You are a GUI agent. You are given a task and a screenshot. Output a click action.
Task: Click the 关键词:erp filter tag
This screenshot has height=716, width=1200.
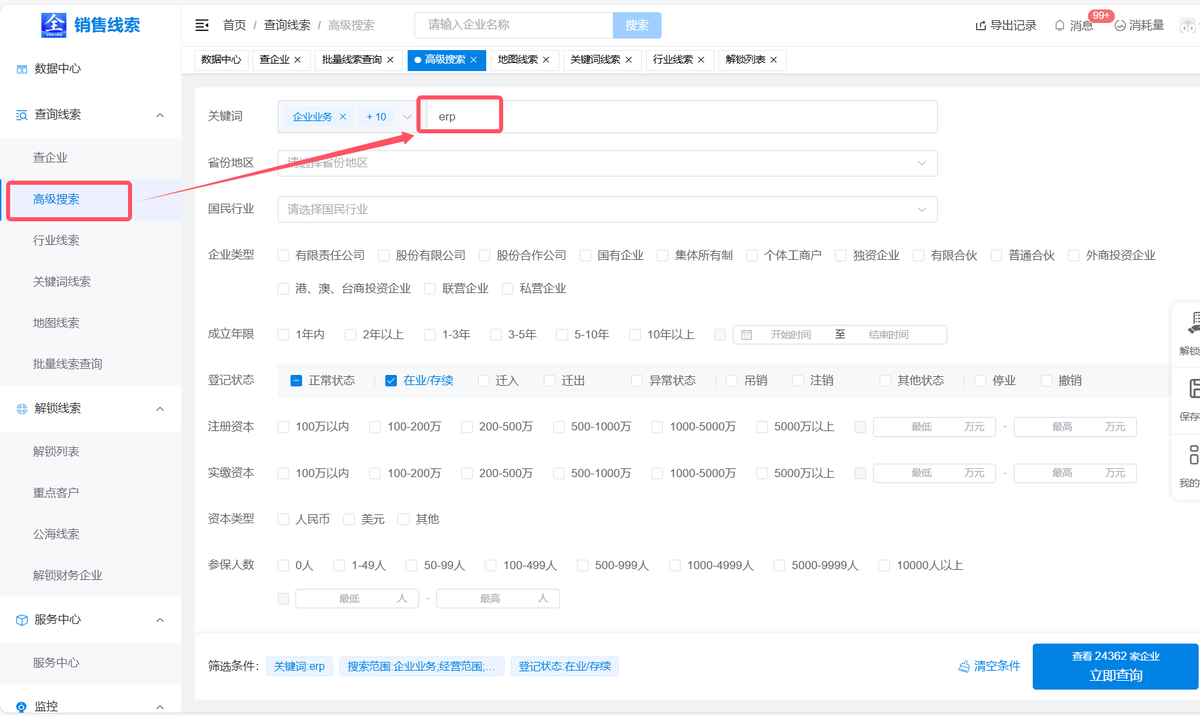[x=299, y=666]
